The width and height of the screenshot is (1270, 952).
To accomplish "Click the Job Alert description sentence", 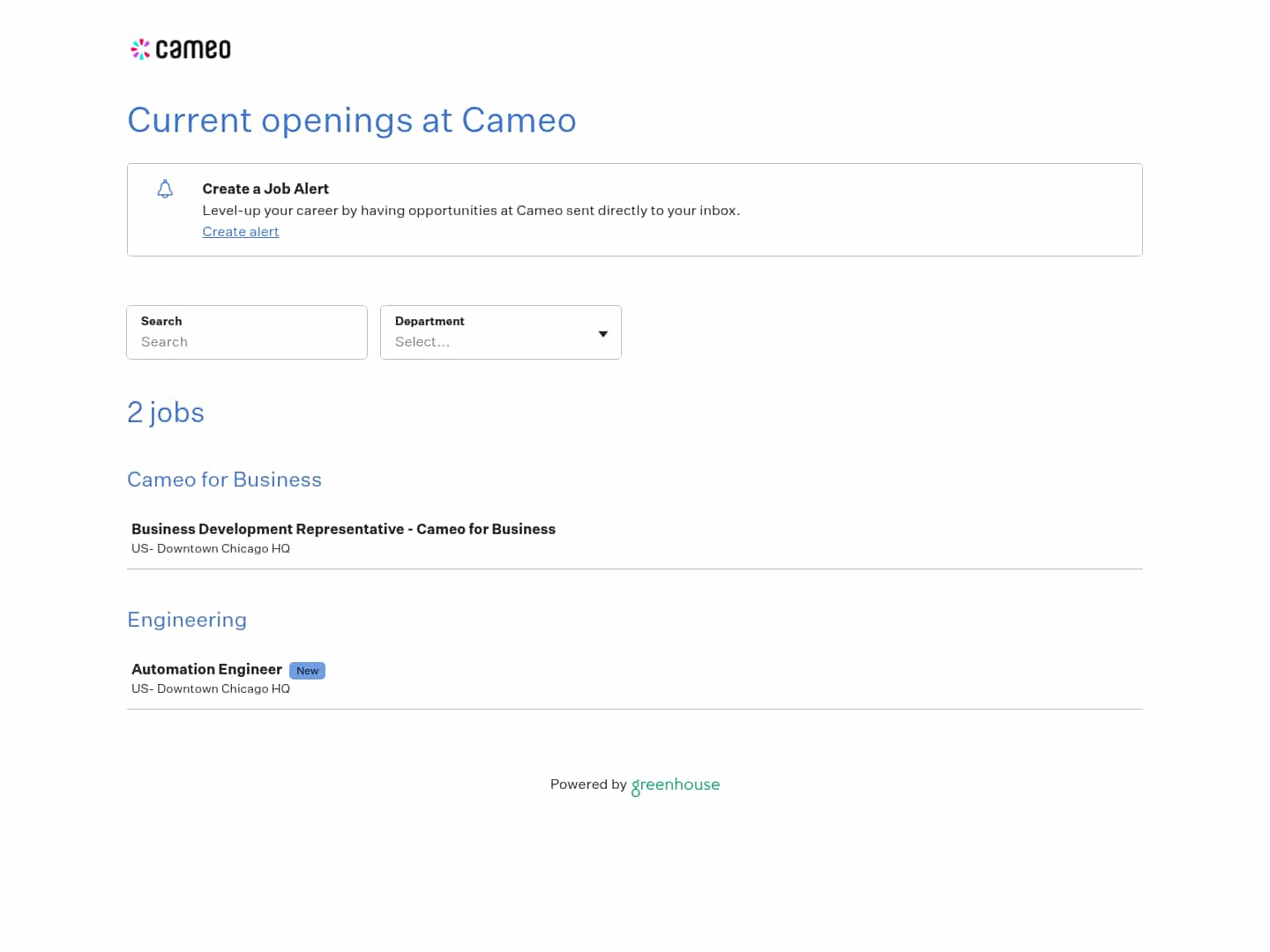I will point(471,211).
